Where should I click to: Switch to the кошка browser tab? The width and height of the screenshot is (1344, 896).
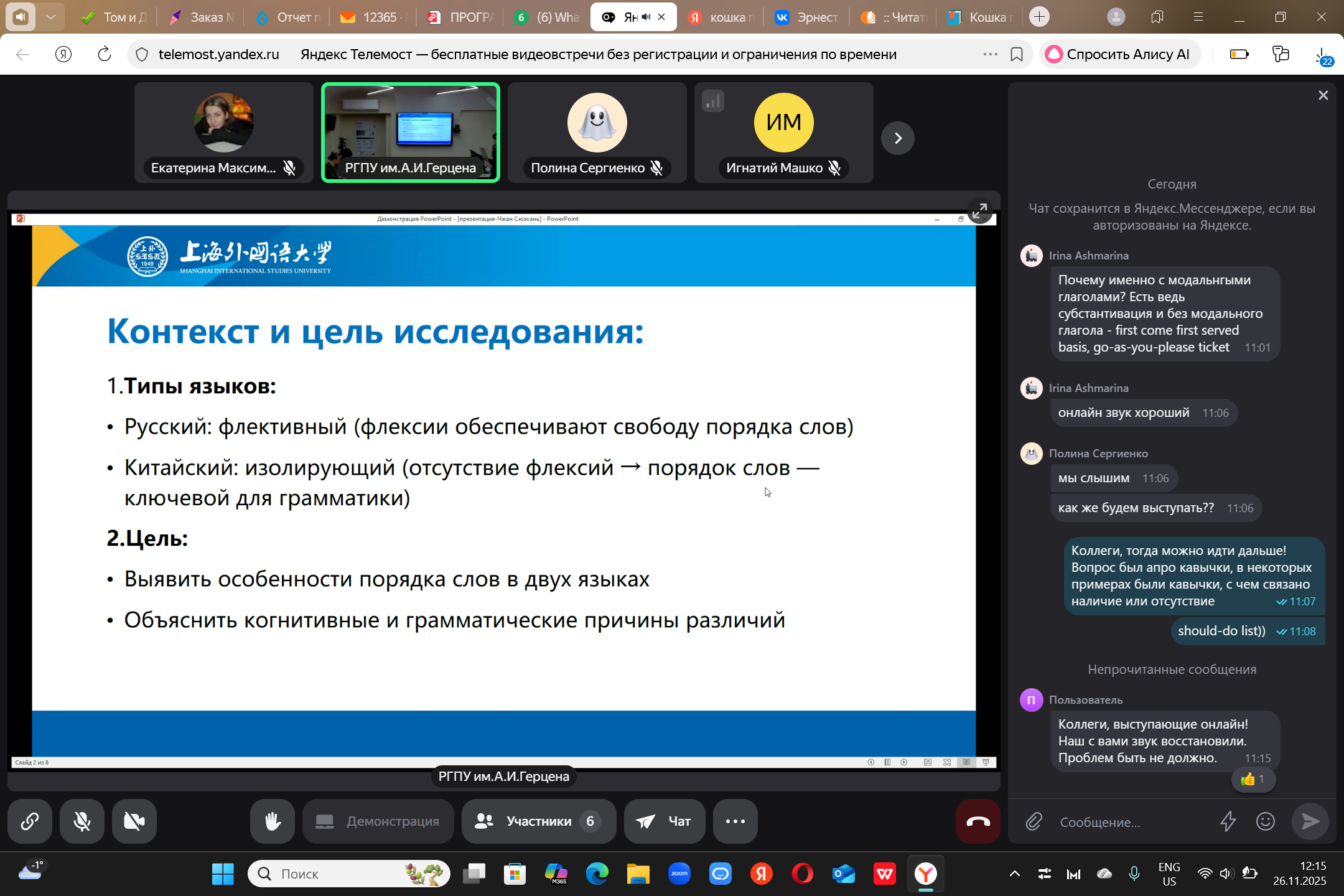pyautogui.click(x=722, y=17)
